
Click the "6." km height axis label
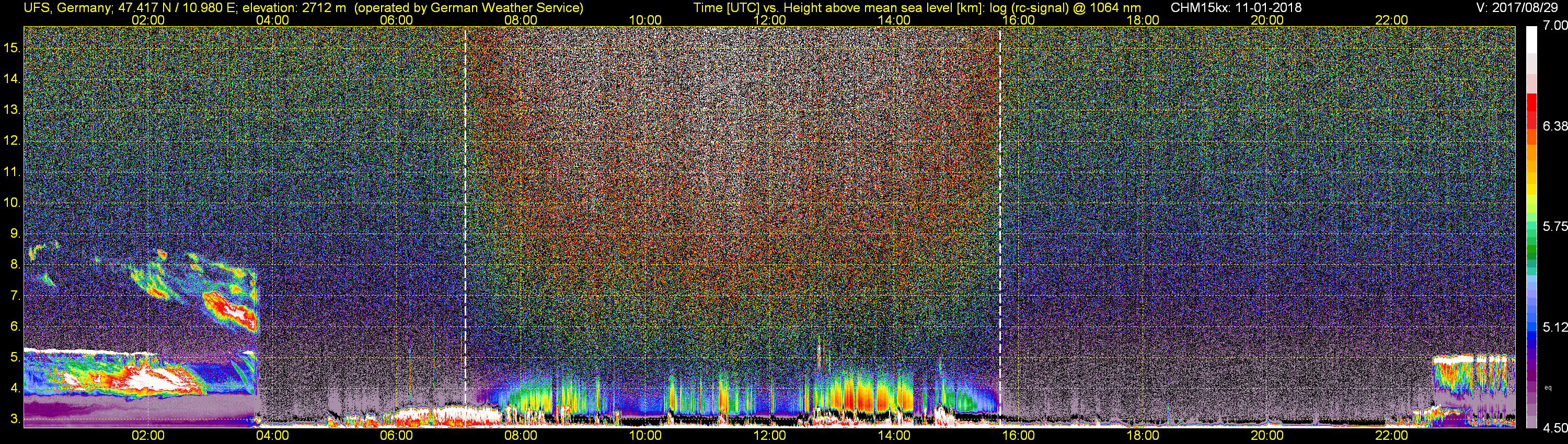pyautogui.click(x=15, y=326)
